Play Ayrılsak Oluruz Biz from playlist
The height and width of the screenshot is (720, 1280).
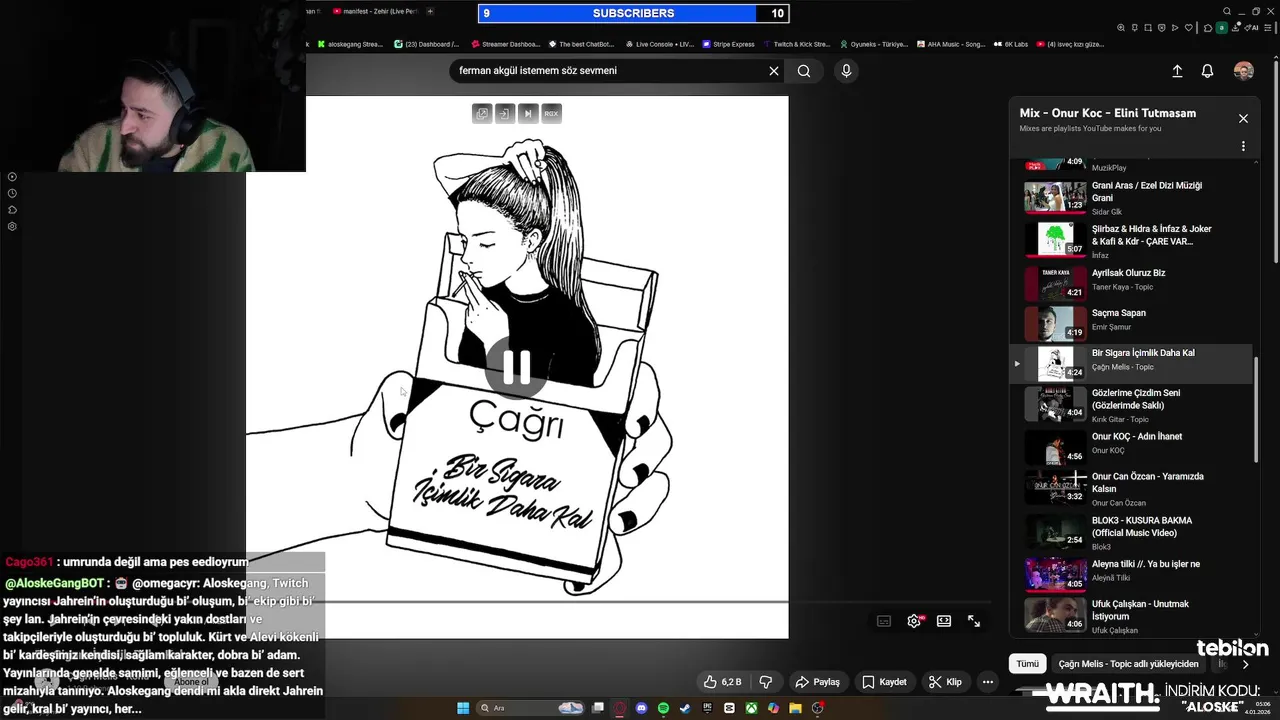tap(1132, 284)
